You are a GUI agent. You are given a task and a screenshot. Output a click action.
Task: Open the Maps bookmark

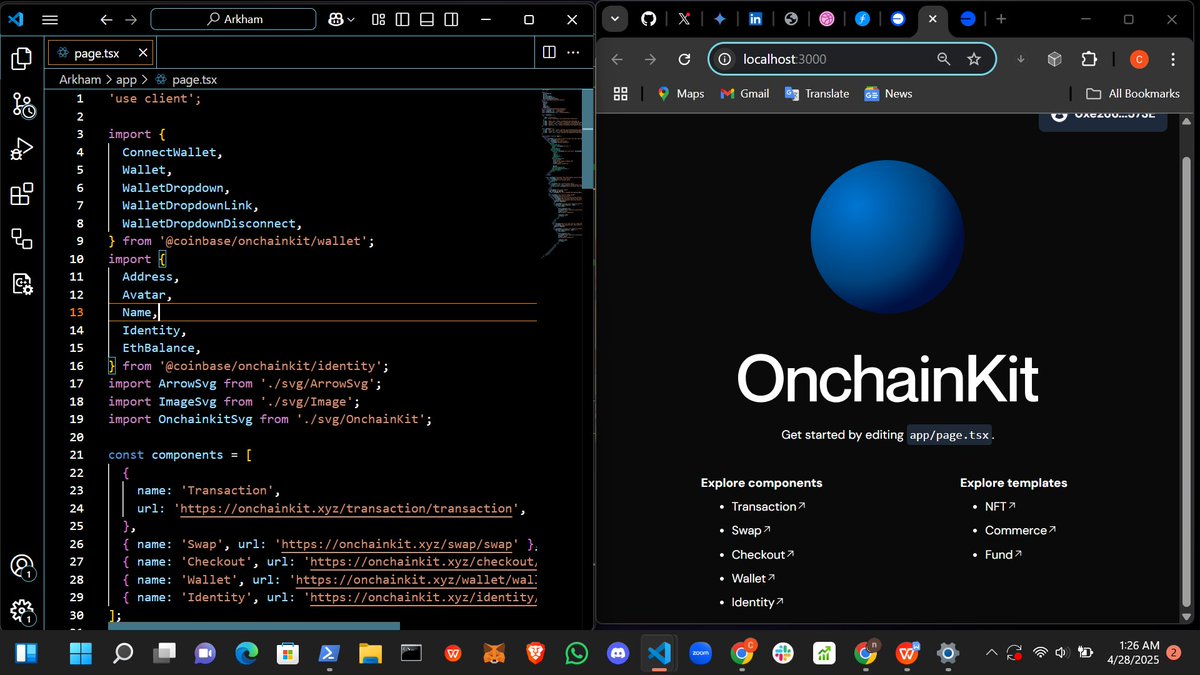click(680, 93)
